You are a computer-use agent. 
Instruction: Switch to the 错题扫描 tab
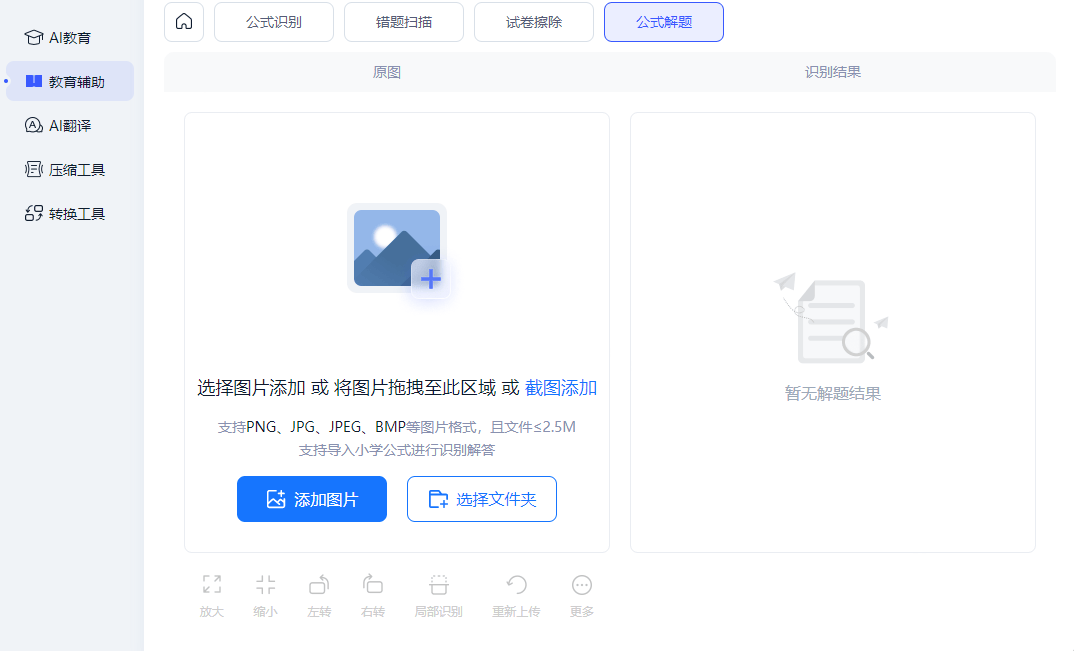click(x=404, y=22)
